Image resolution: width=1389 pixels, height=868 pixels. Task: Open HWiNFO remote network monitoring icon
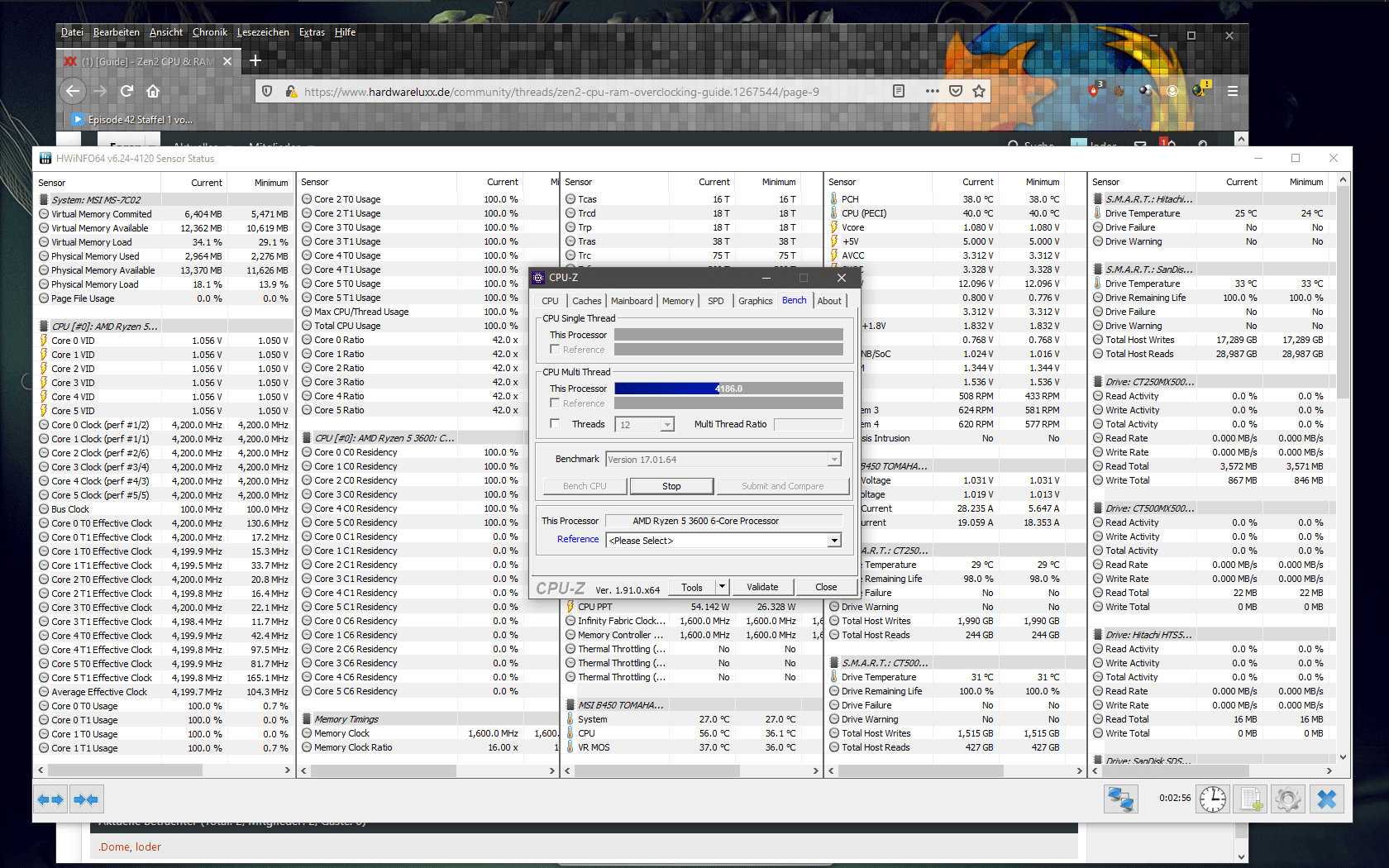(x=1120, y=799)
